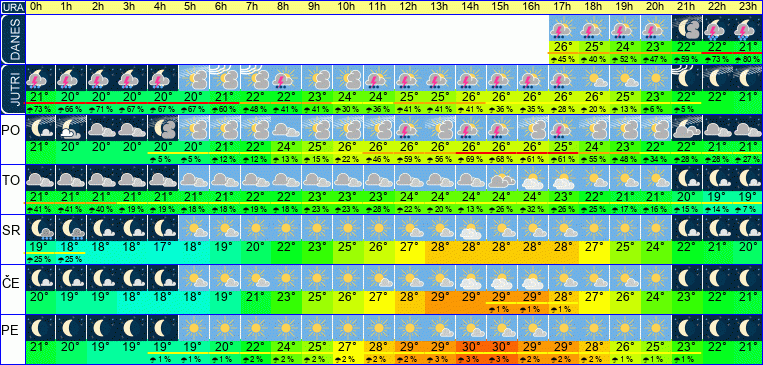Click the SR 0h moon with rain icon
Image resolution: width=763 pixels, height=365 pixels.
pos(40,228)
